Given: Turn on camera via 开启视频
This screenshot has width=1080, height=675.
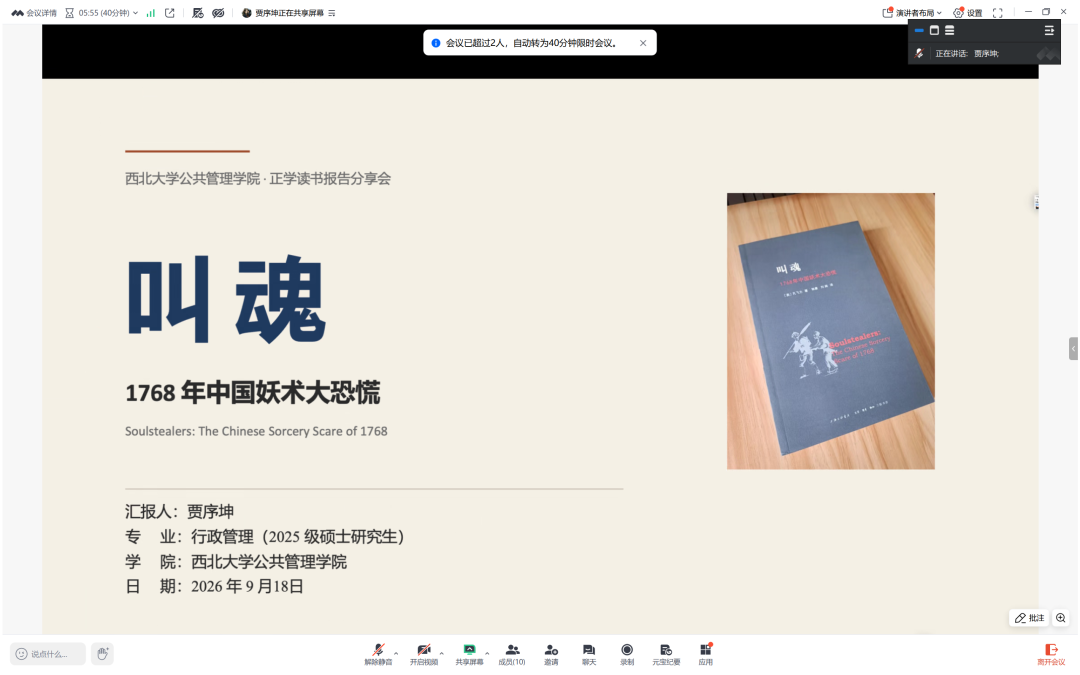Looking at the screenshot, I should point(424,654).
